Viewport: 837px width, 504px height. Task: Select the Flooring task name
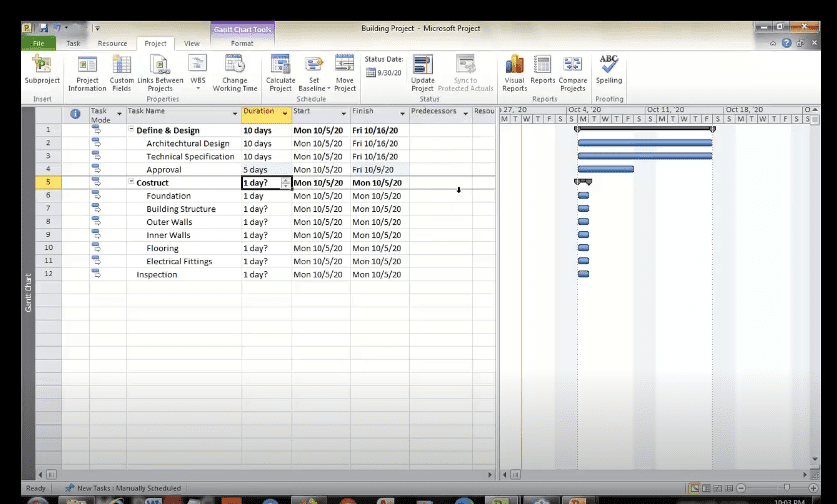point(162,248)
